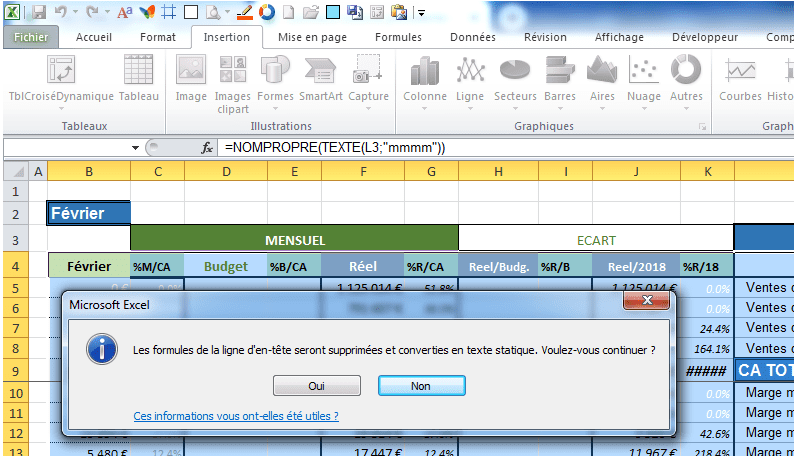Screen dimensions: 794x456
Task: Insert an Image from file
Action: click(x=191, y=79)
